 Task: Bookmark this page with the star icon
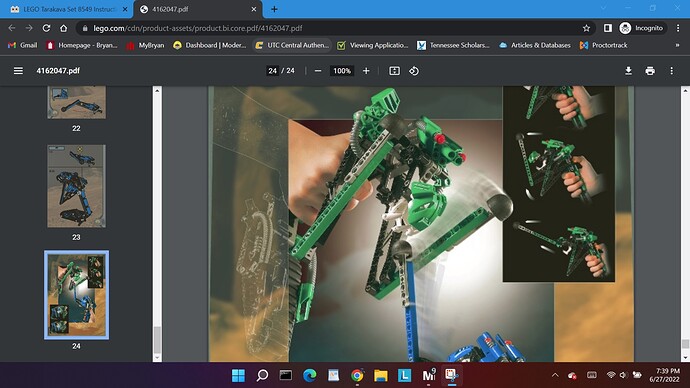coord(586,28)
